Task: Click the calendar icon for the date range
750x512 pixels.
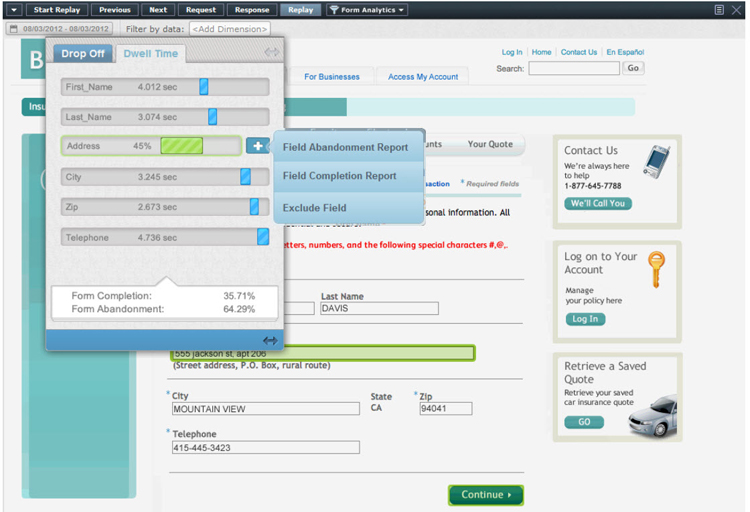Action: pos(13,29)
